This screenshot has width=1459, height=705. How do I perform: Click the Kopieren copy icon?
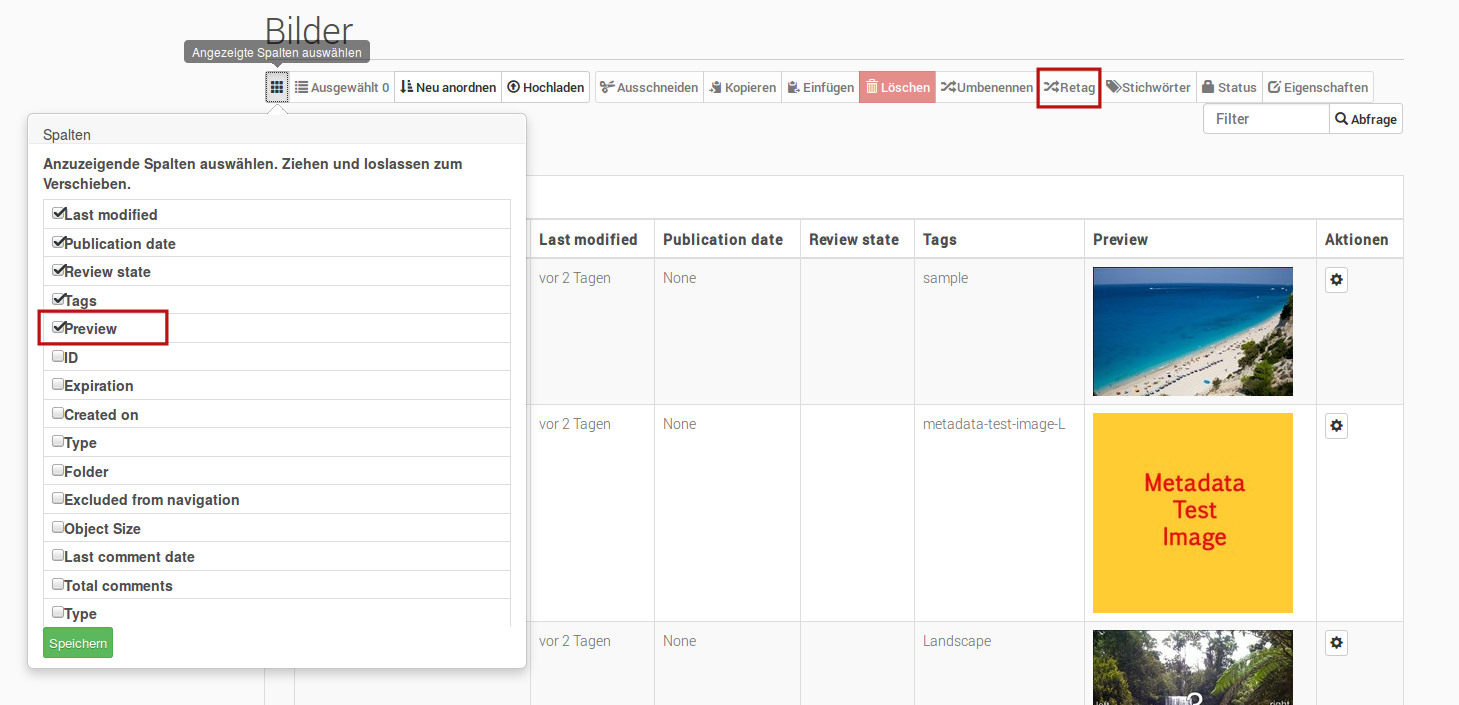click(742, 86)
